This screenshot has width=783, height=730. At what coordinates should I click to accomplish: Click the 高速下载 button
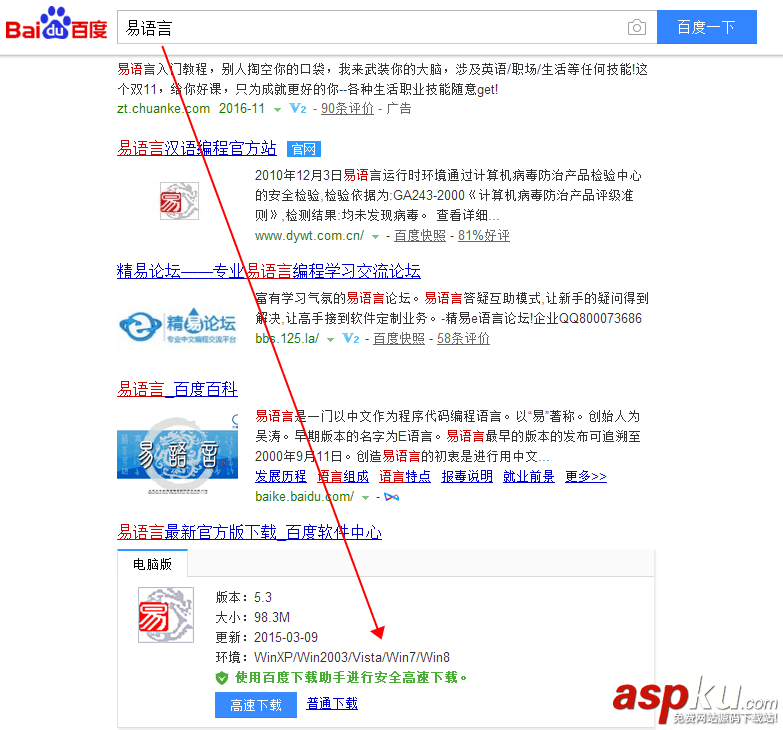pyautogui.click(x=256, y=705)
